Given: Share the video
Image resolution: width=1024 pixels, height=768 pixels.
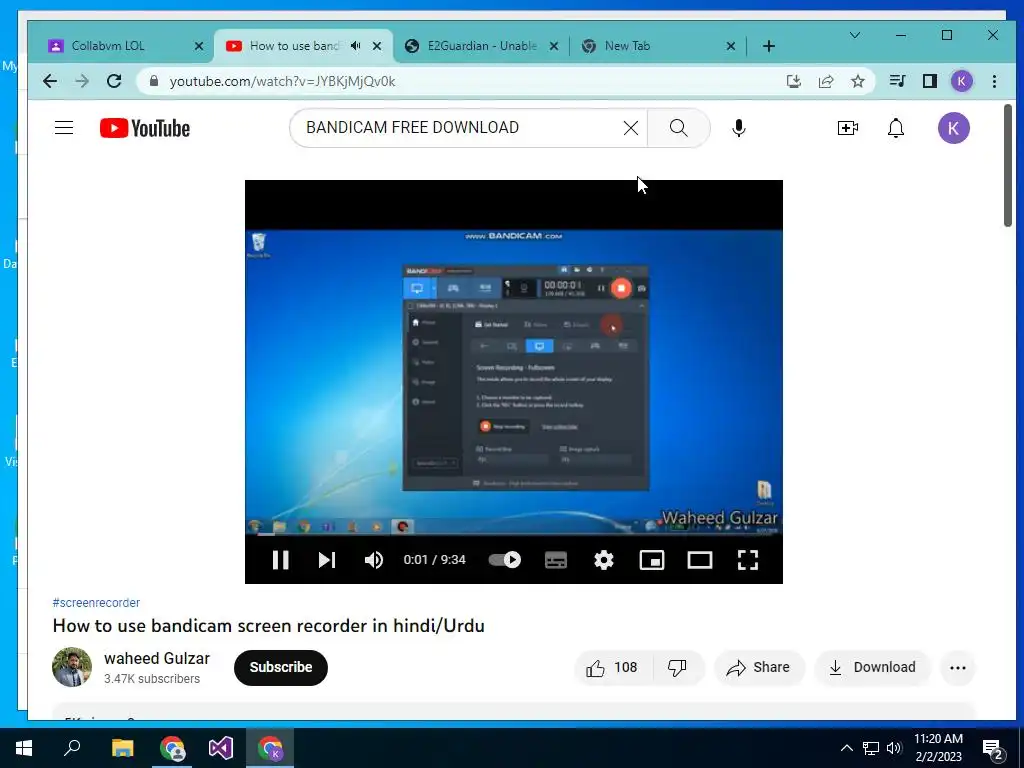Looking at the screenshot, I should tap(759, 667).
